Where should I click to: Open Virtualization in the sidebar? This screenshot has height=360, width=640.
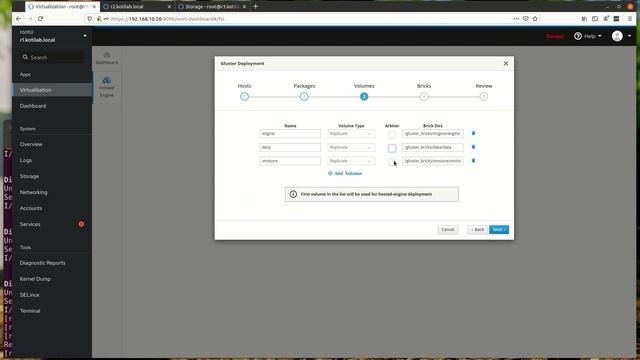(x=52, y=90)
